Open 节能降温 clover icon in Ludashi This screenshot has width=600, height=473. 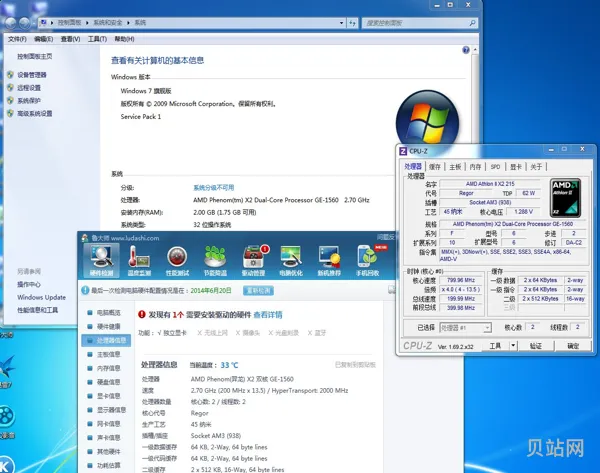point(215,260)
